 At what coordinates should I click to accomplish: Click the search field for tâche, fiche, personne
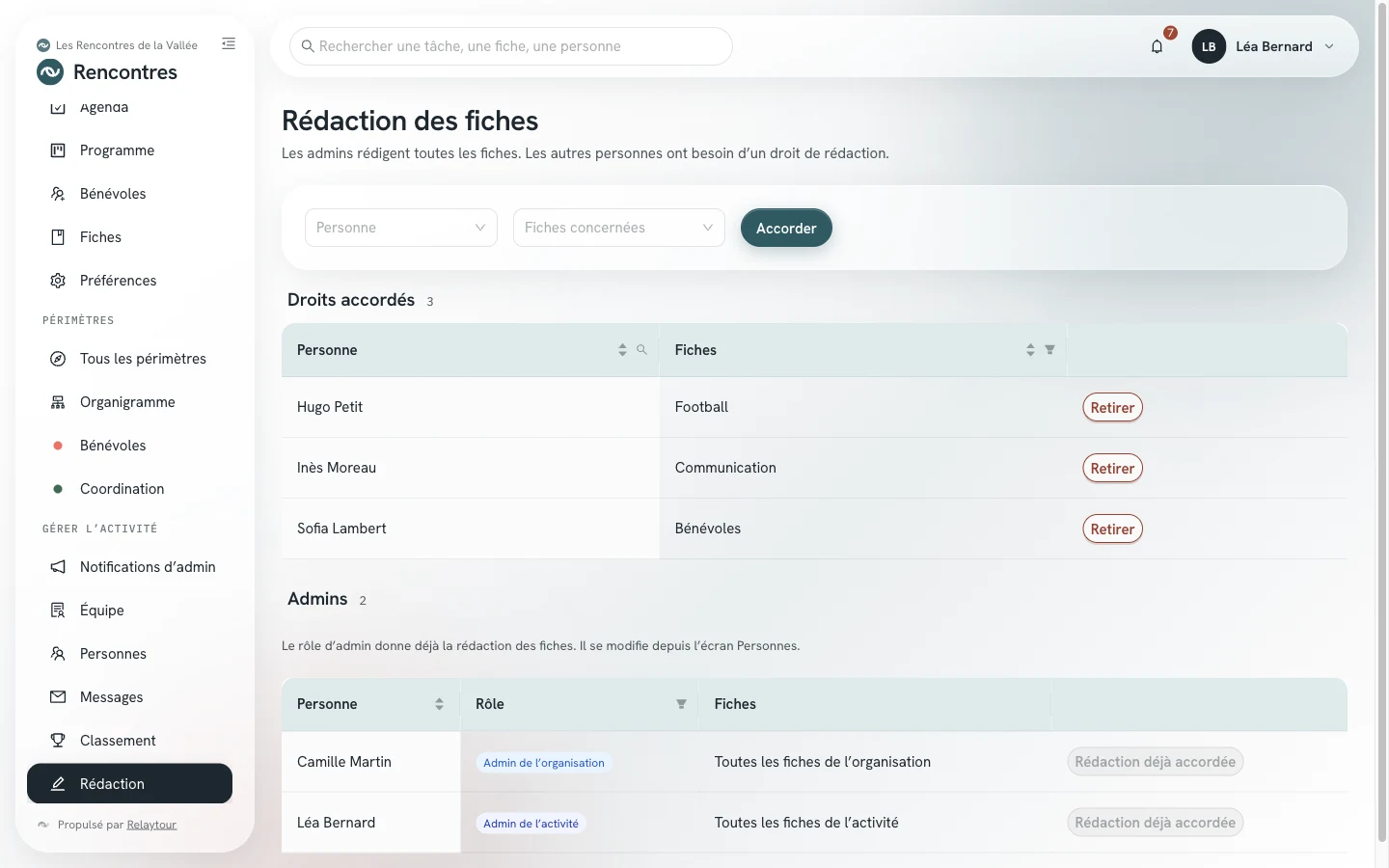click(x=511, y=46)
